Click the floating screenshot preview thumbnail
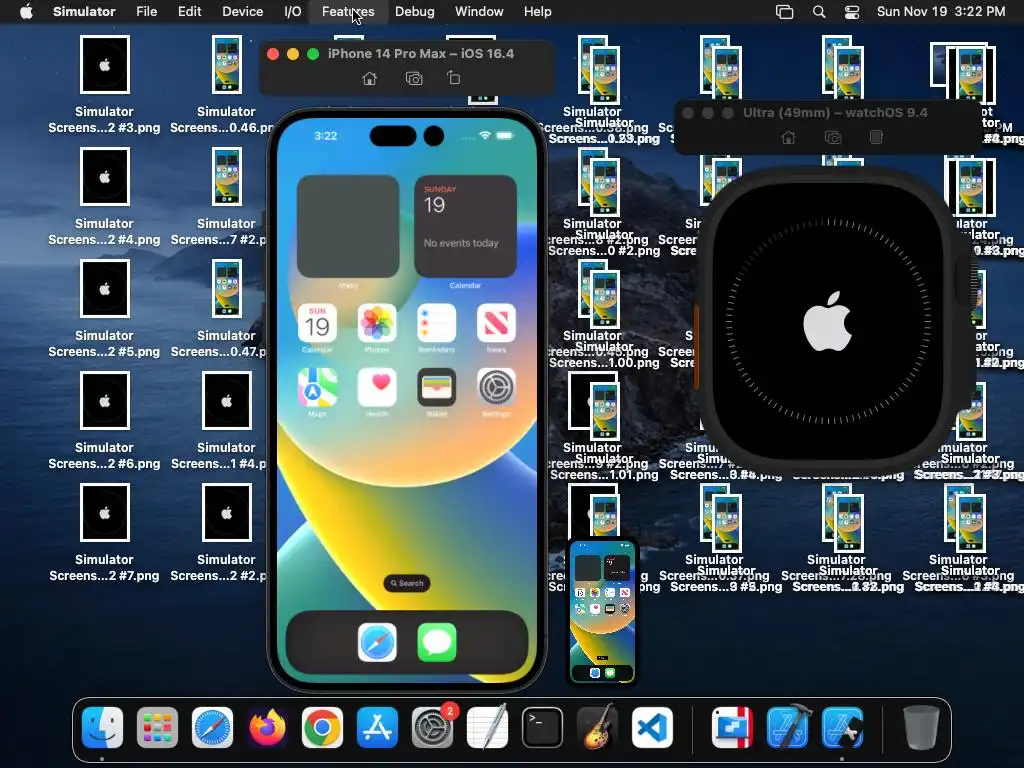 pyautogui.click(x=602, y=612)
